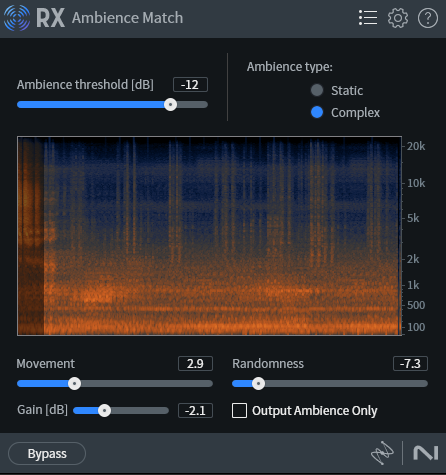Enable Output Ambience Only checkbox

[239, 410]
